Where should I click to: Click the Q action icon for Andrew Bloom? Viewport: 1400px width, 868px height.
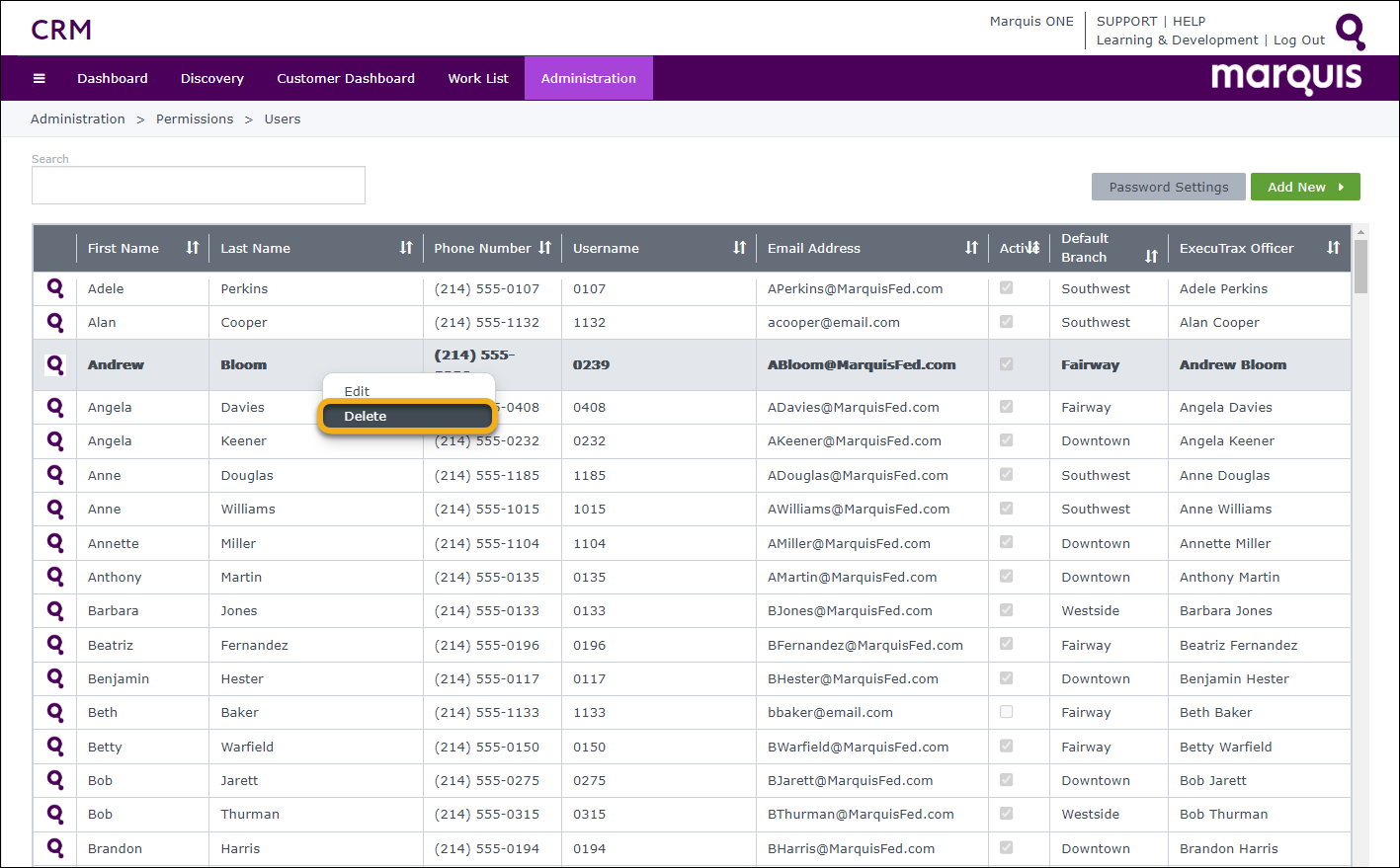[x=55, y=364]
